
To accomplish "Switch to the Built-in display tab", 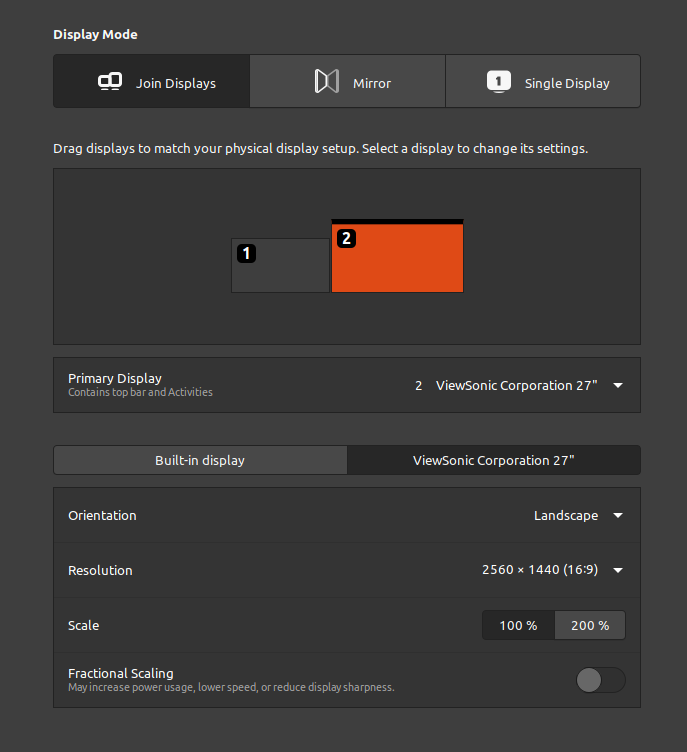I will [x=200, y=460].
